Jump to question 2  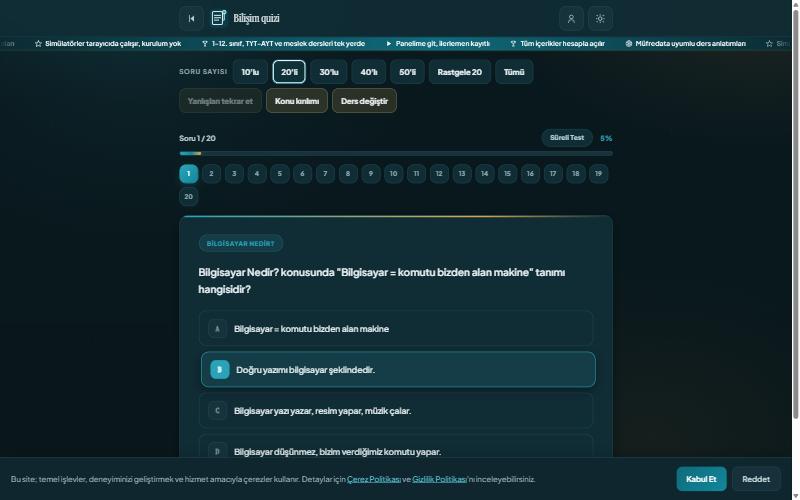click(x=211, y=173)
